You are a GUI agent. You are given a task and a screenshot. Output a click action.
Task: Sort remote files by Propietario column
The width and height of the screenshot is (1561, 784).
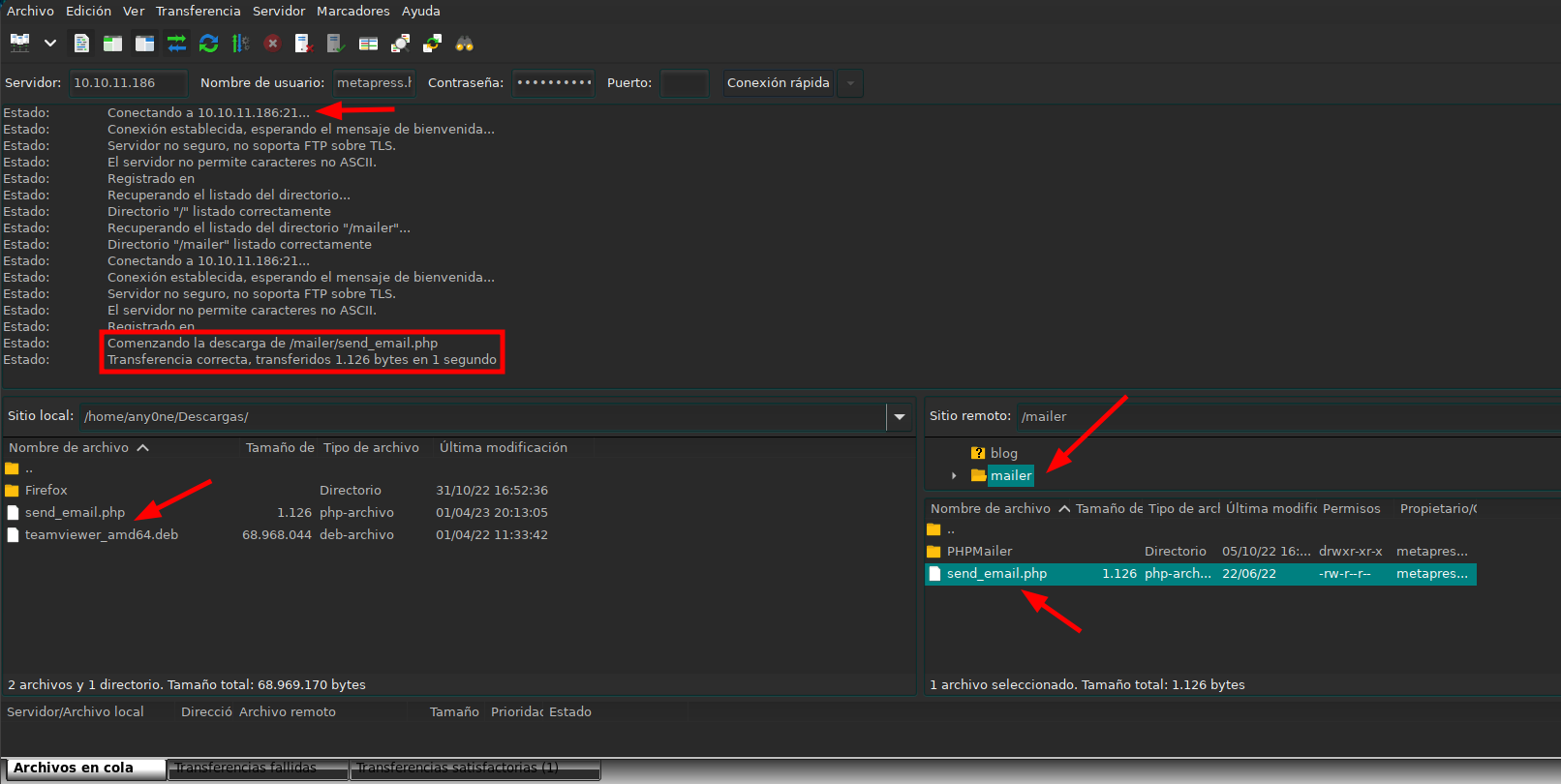pos(1438,508)
